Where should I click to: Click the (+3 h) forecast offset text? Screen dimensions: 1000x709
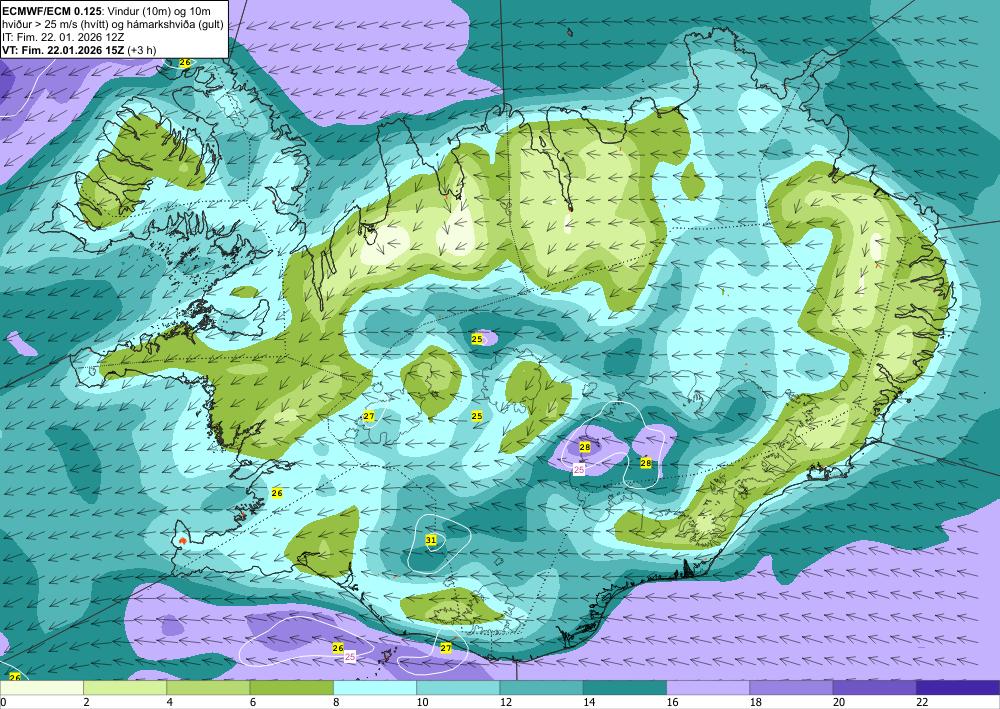[142, 50]
